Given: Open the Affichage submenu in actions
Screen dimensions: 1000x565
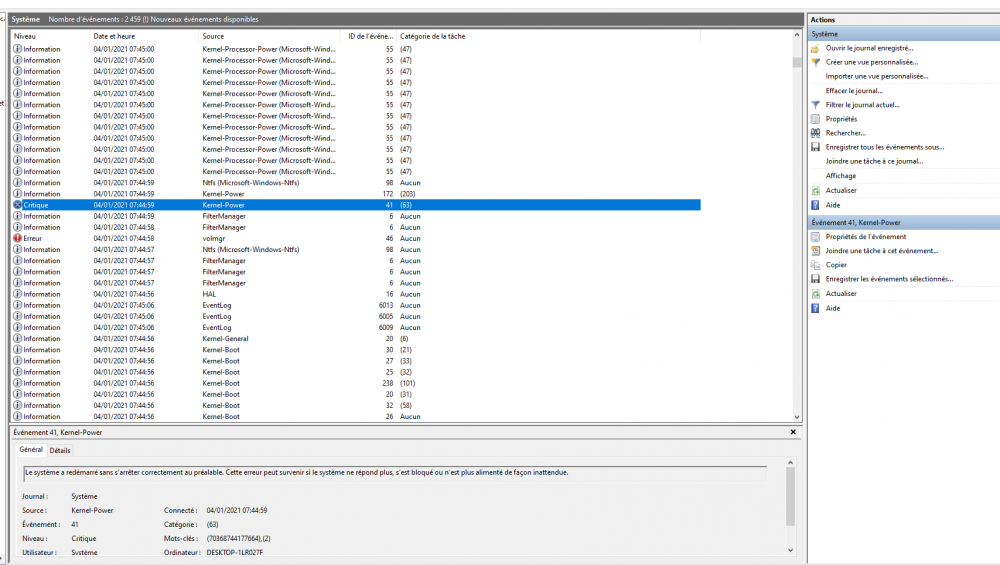Looking at the screenshot, I should 841,176.
